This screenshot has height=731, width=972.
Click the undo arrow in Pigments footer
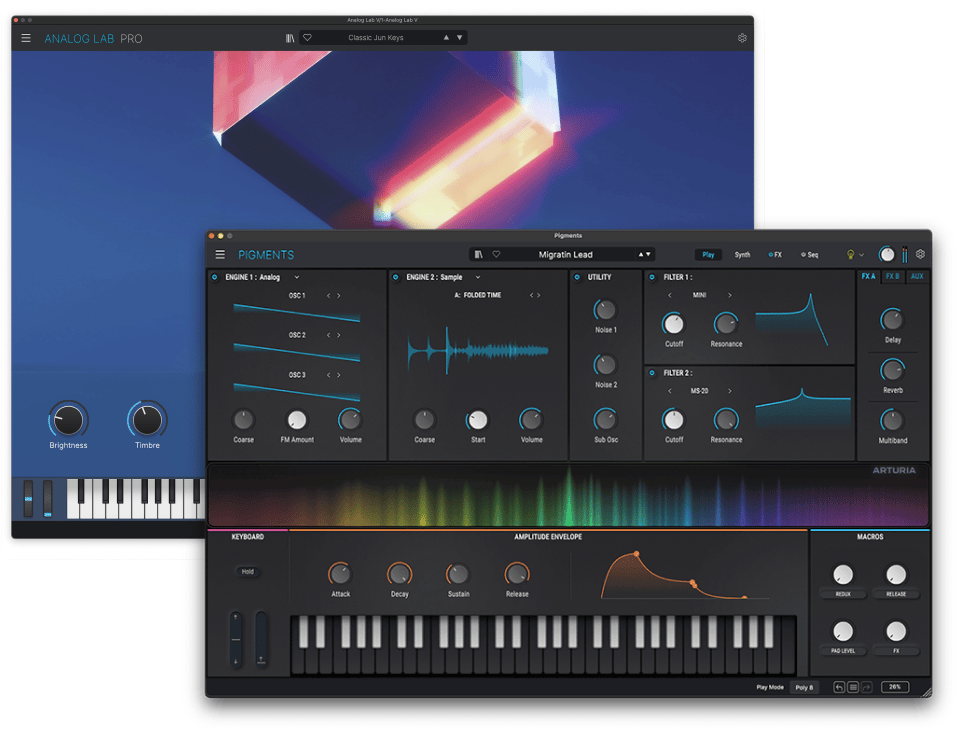pos(839,687)
